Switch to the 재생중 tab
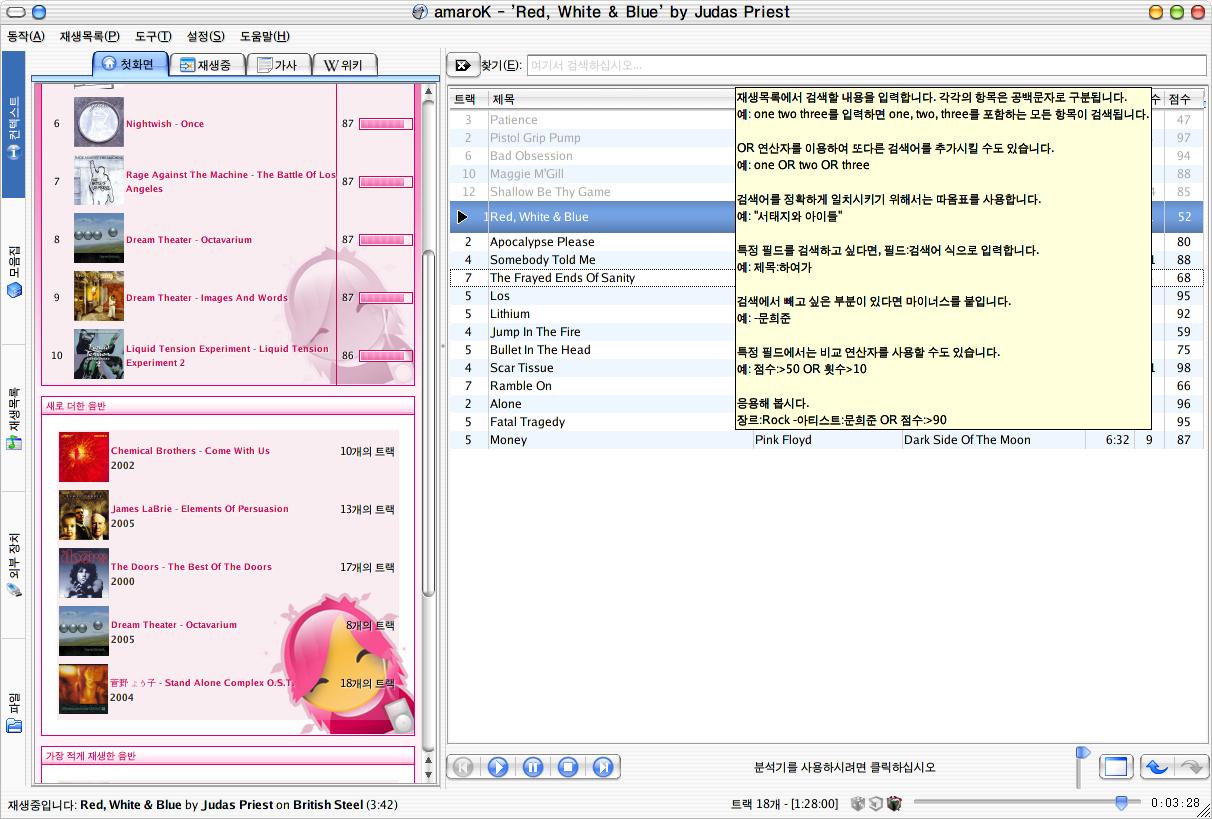Screen dimensions: 1212x819 point(205,65)
